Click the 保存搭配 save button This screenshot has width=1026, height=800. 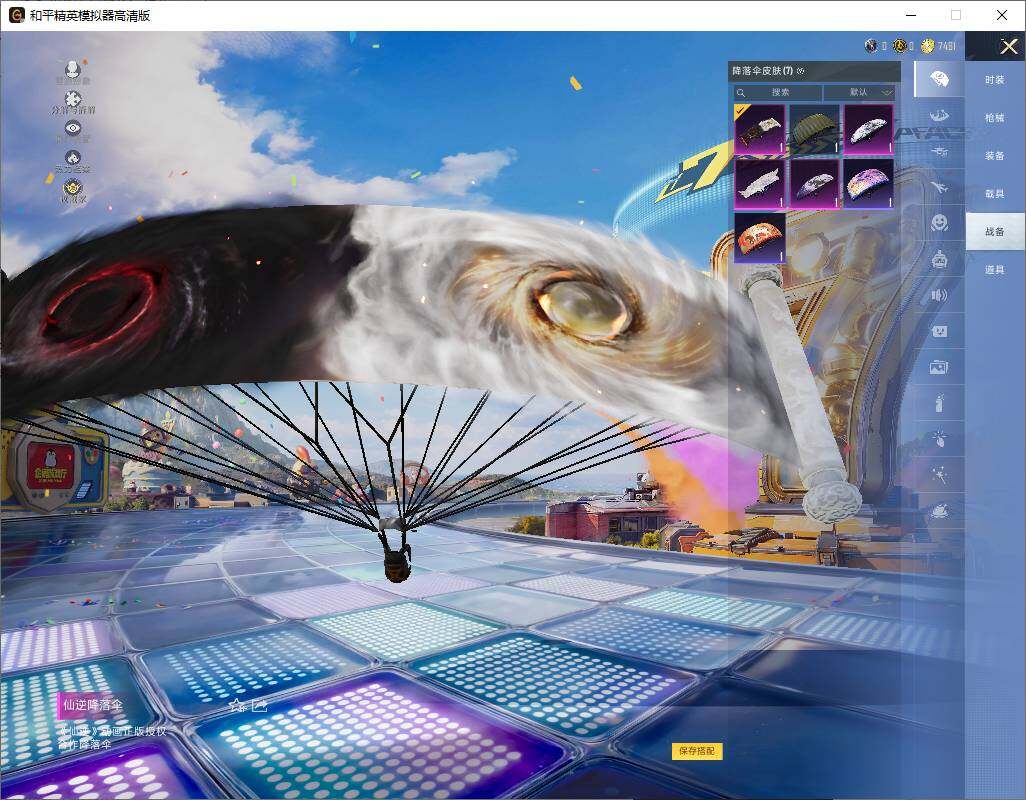pyautogui.click(x=697, y=751)
